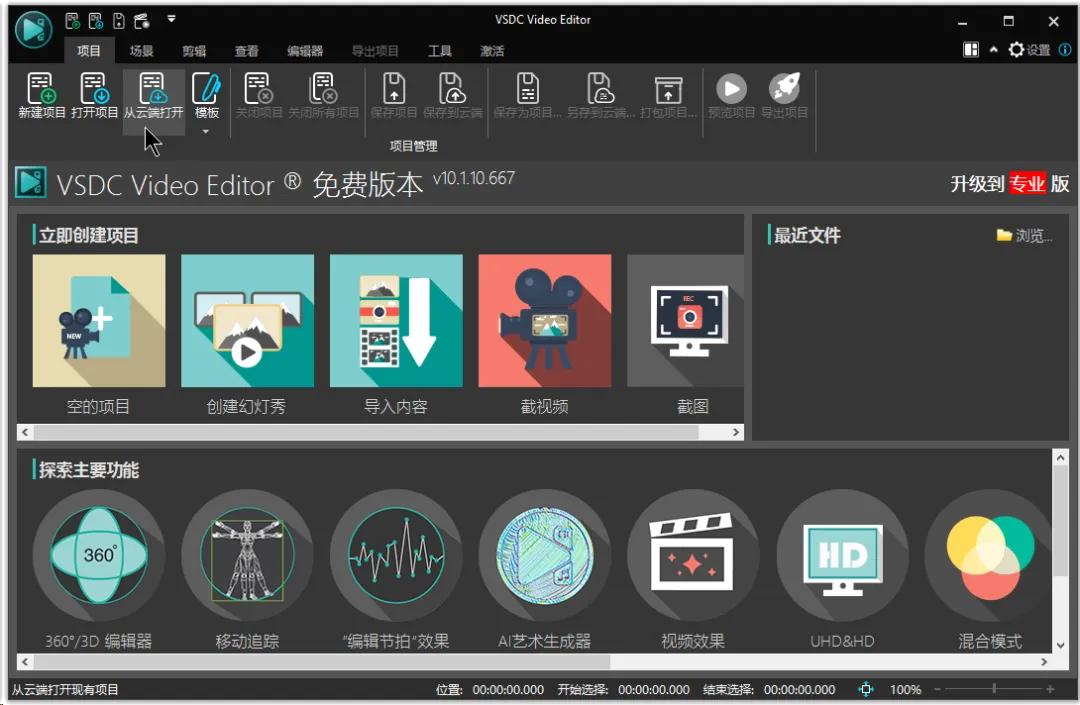This screenshot has width=1080, height=705.
Task: Select the 移动追踪 motion tracking icon
Action: click(247, 555)
